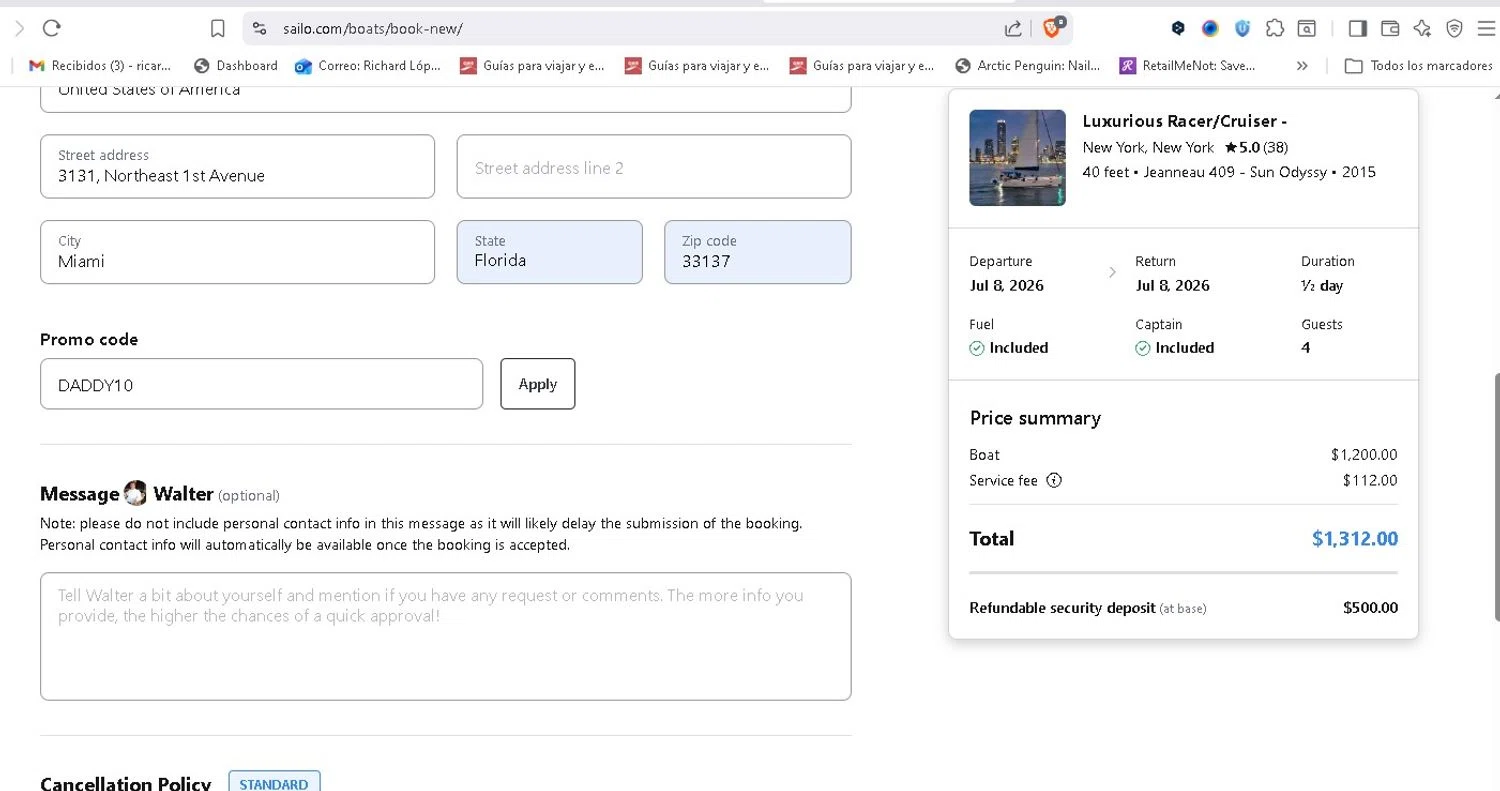Screen dimensions: 1500x791
Task: Open the blue shield extension icon
Action: pos(1242,29)
